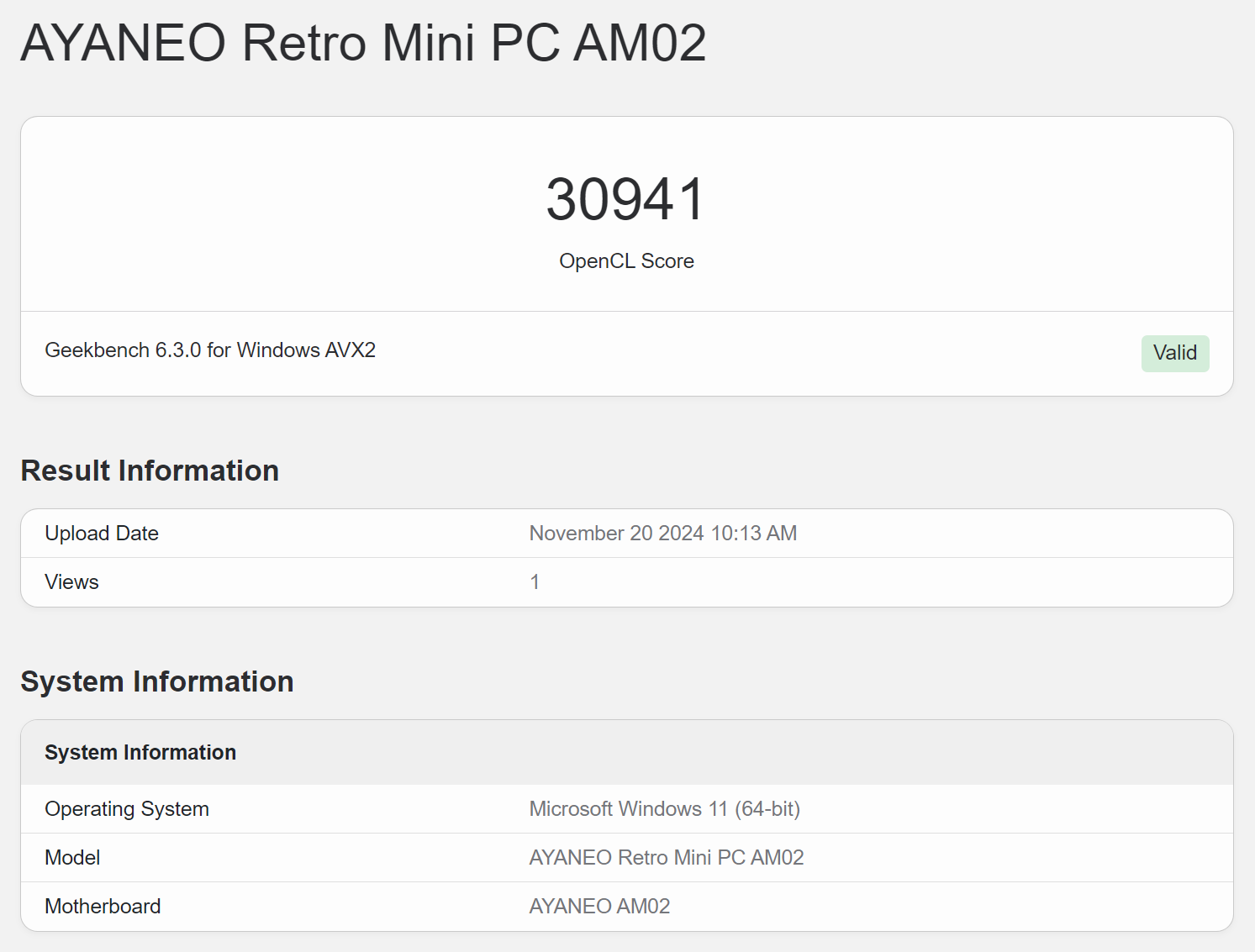The width and height of the screenshot is (1255, 952).
Task: Click the Geekbench 6.3.0 version text
Action: click(124, 350)
